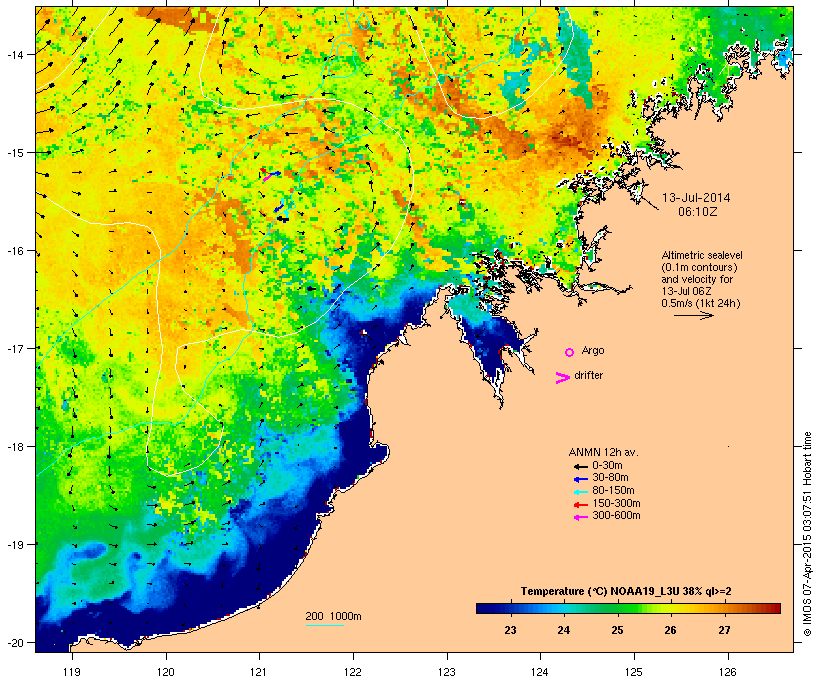The height and width of the screenshot is (680, 820).
Task: Click the '200 1000m' bathymetry label
Action: (x=333, y=616)
